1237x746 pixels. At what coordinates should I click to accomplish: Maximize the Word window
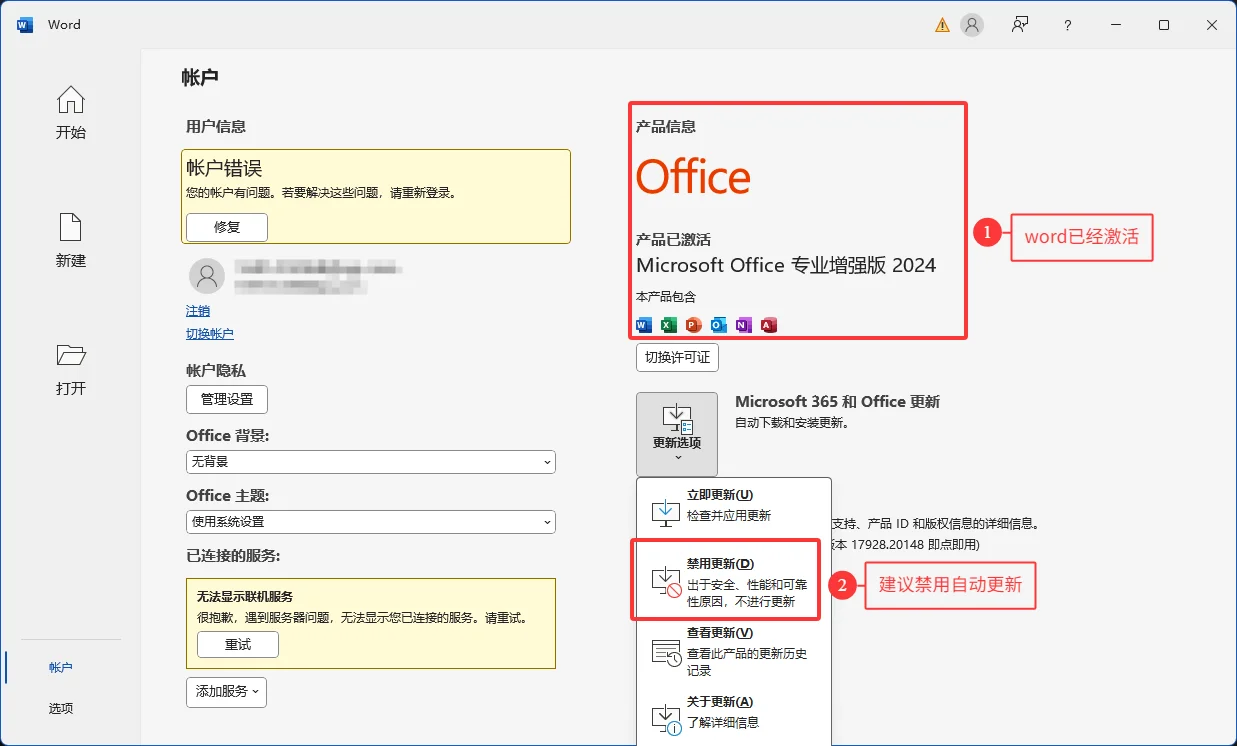click(x=1164, y=25)
